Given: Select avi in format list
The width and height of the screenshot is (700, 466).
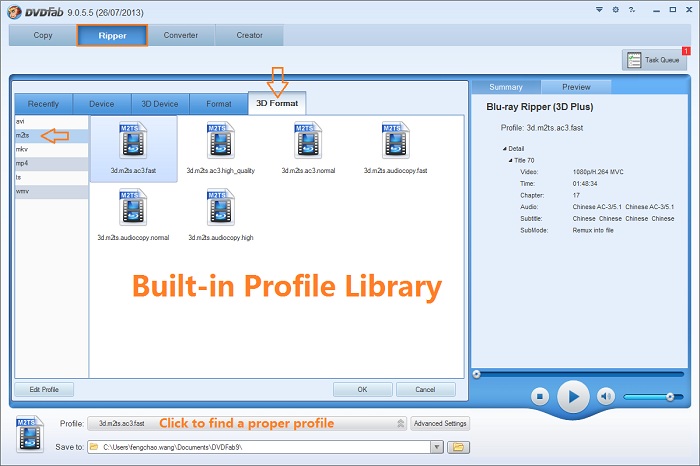Looking at the screenshot, I should coord(52,121).
